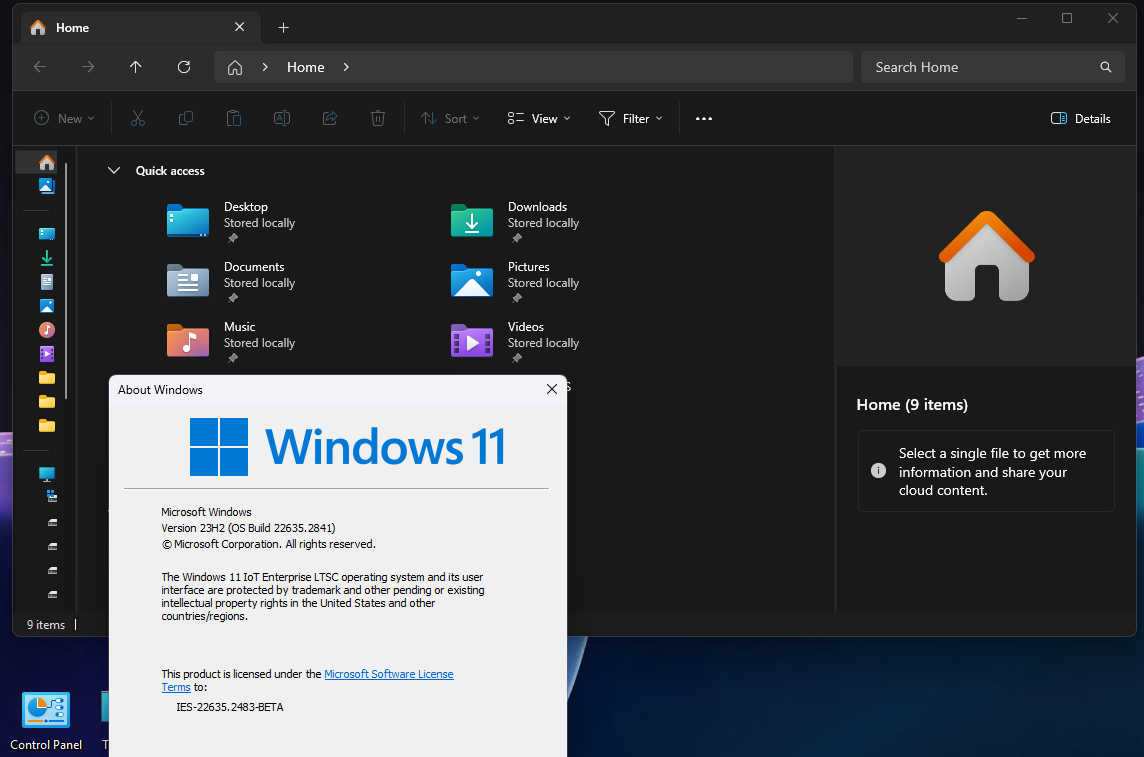Viewport: 1144px width, 757px height.
Task: Click 'Version 23H2 (OS Build 22635.2841)' text
Action: [x=248, y=528]
